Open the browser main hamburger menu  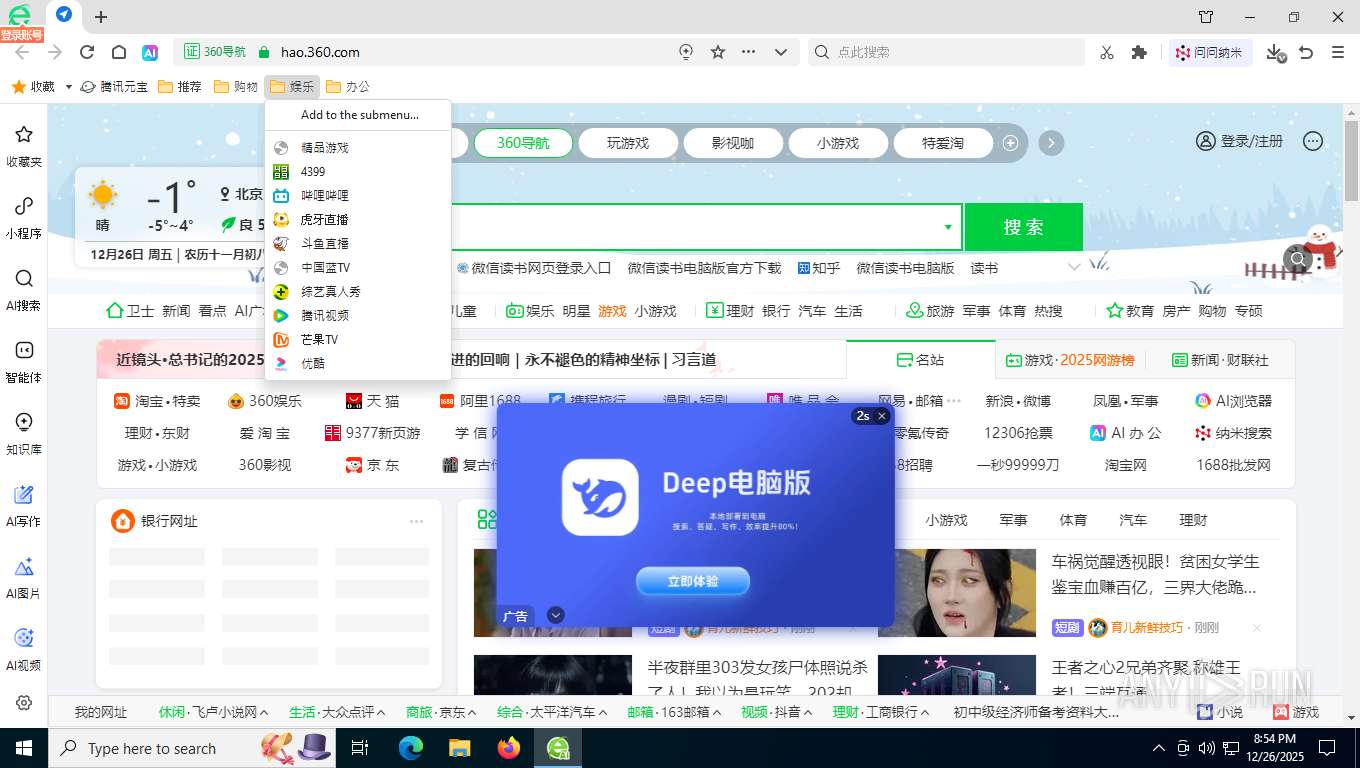(1338, 52)
